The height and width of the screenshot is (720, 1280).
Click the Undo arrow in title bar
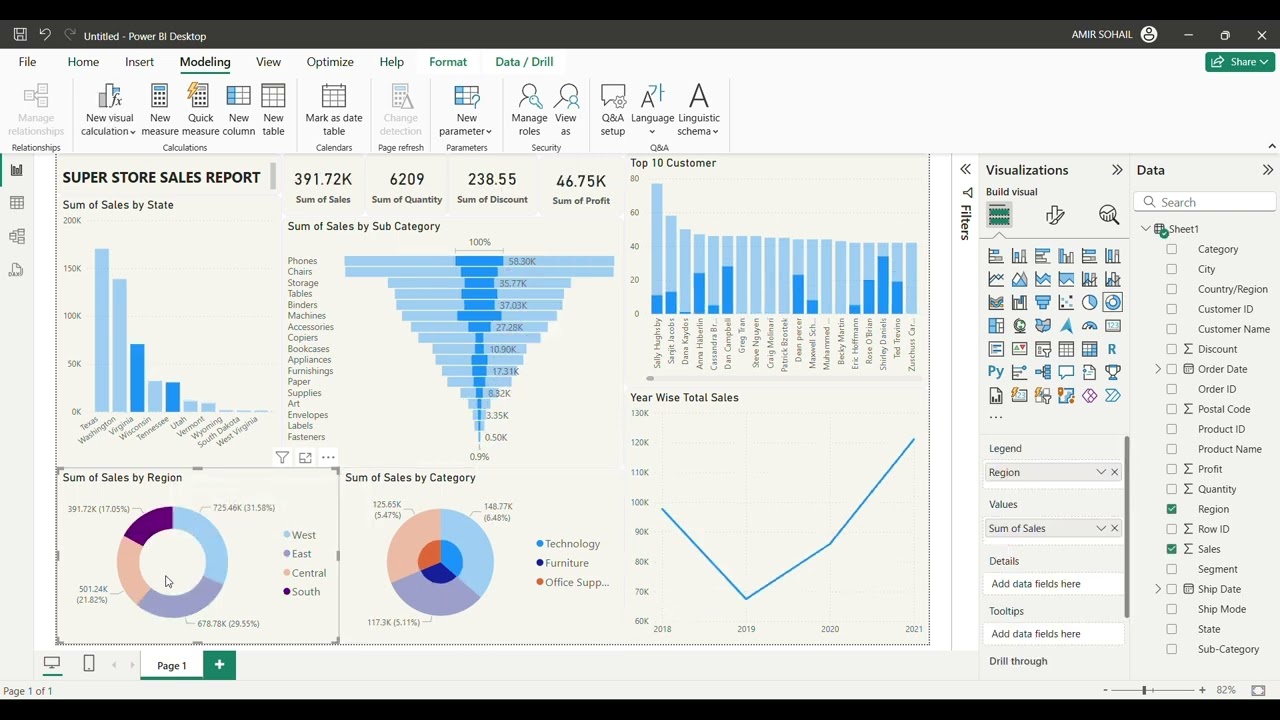click(45, 35)
